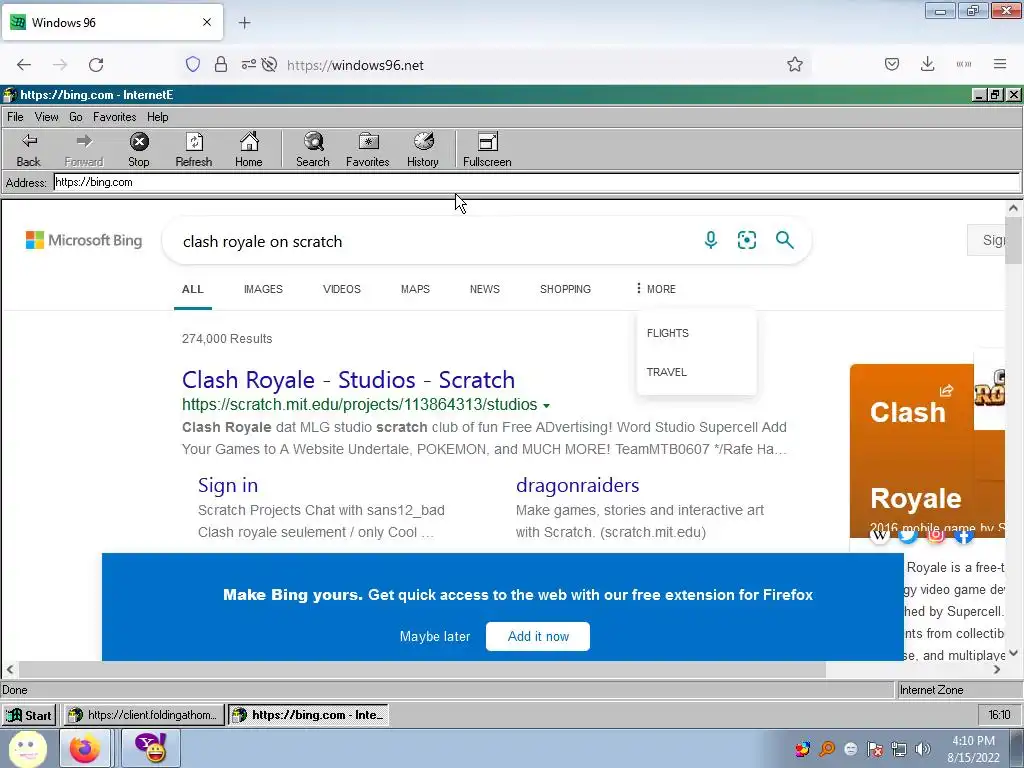The height and width of the screenshot is (768, 1024).
Task: Bookmark page with Firefox star icon
Action: click(x=795, y=64)
